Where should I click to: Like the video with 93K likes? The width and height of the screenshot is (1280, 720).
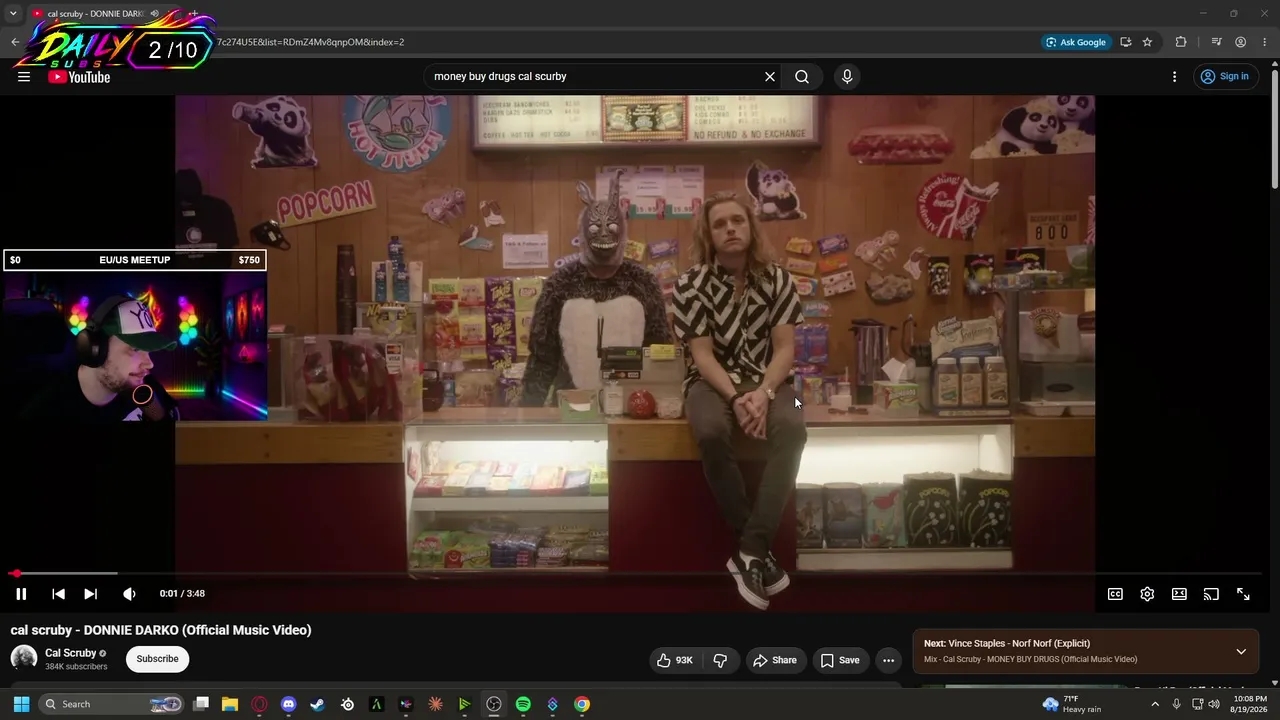[x=674, y=660]
